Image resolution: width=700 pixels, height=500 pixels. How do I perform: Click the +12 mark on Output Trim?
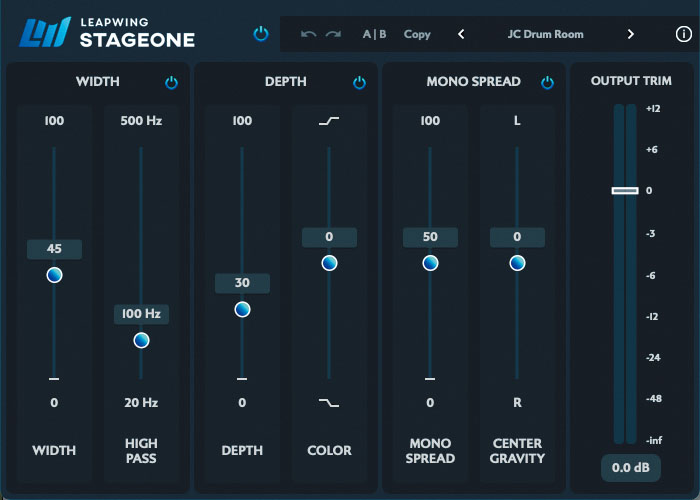[653, 108]
